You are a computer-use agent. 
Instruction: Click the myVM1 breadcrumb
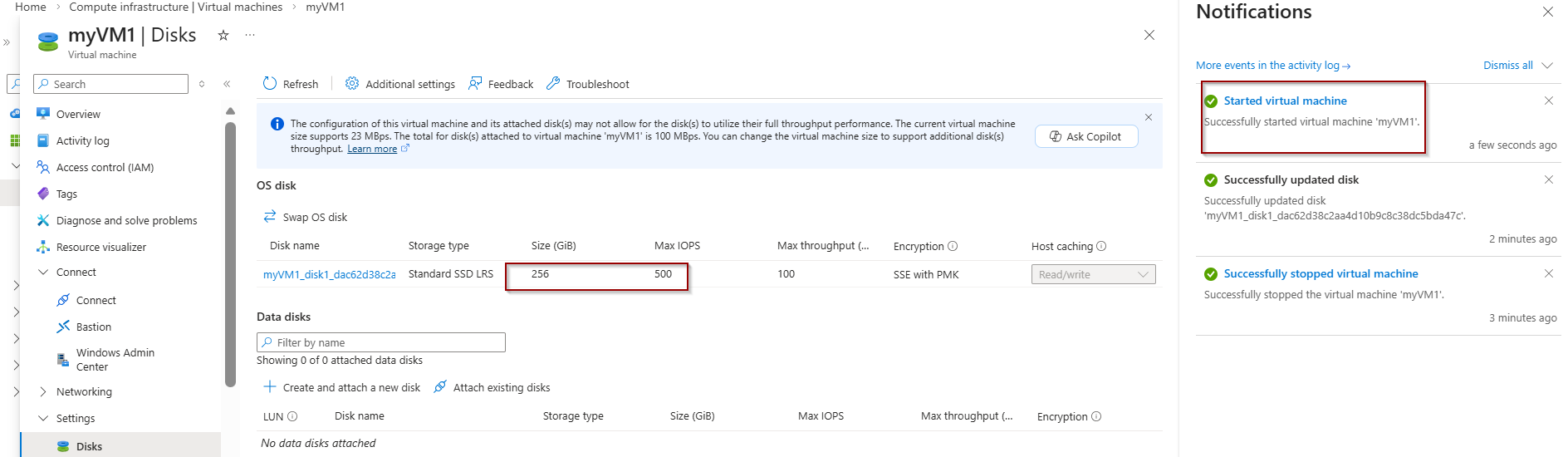click(x=325, y=7)
